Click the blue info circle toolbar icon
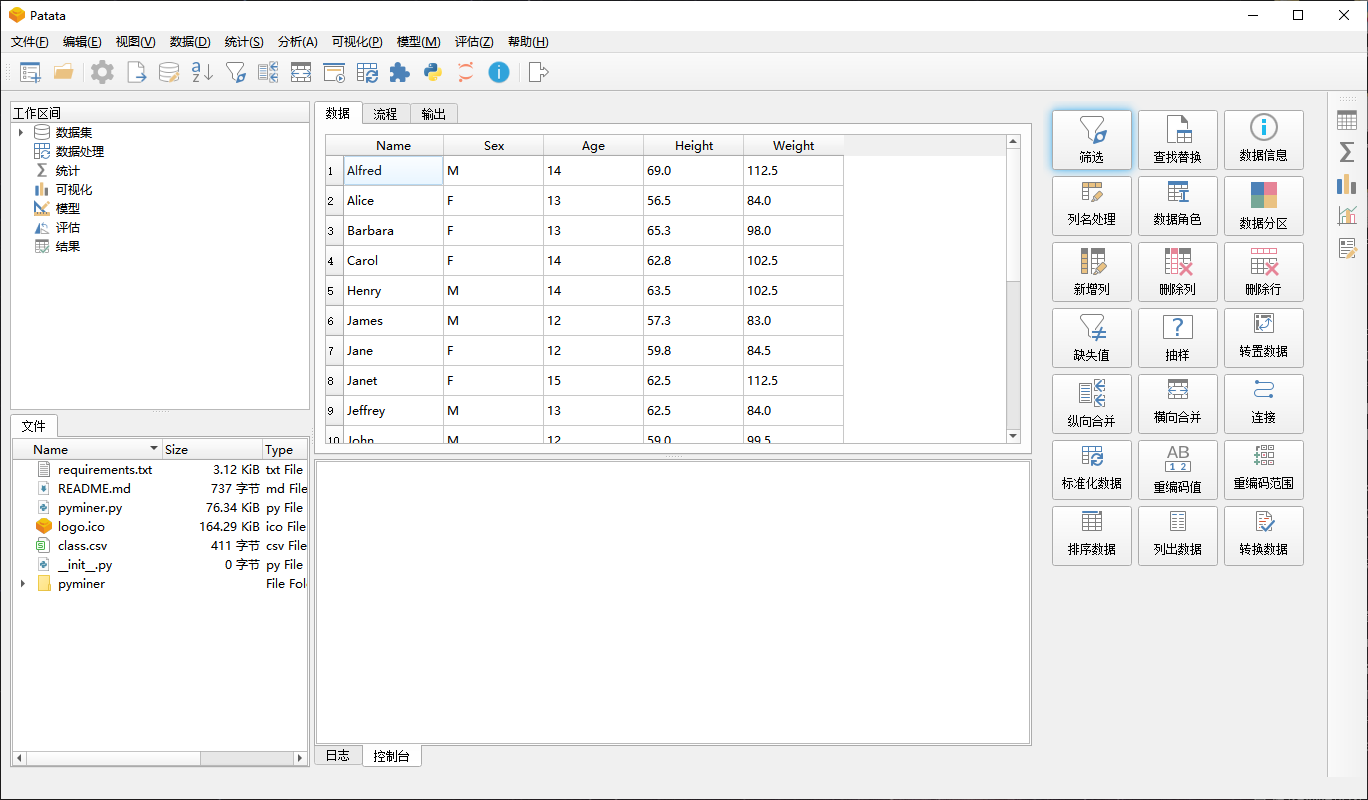Image resolution: width=1368 pixels, height=800 pixels. (498, 72)
